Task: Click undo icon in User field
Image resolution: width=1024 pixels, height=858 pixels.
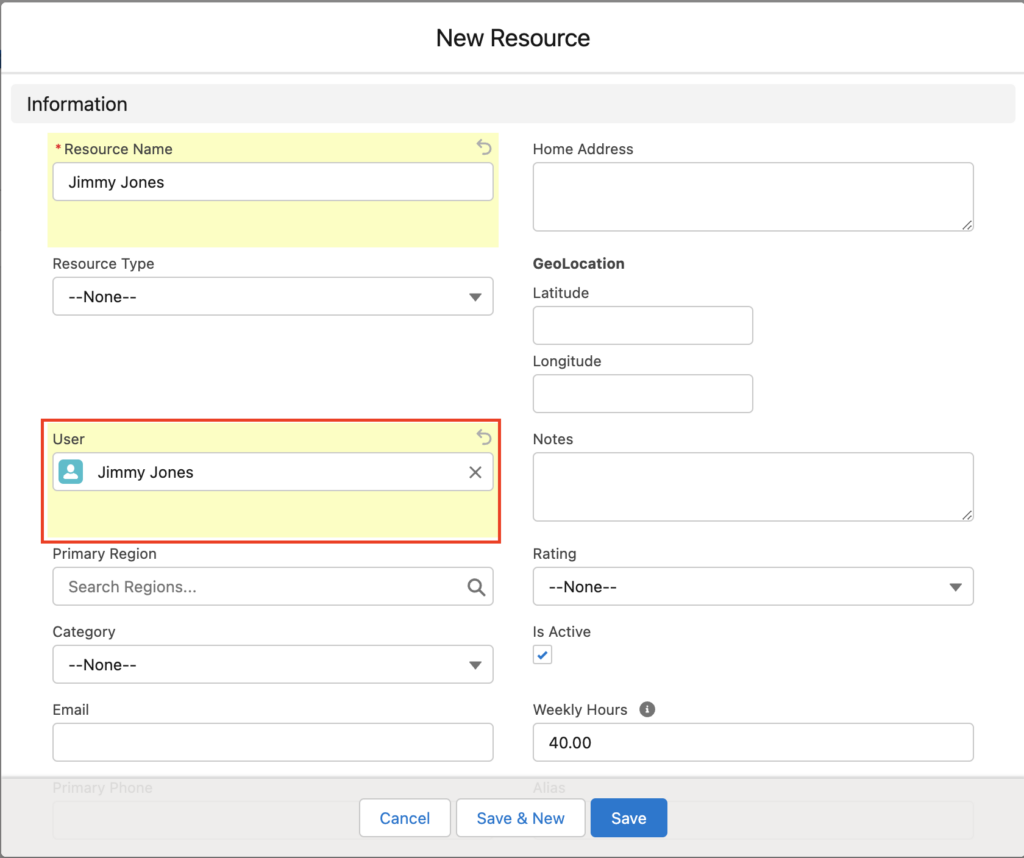Action: (484, 437)
